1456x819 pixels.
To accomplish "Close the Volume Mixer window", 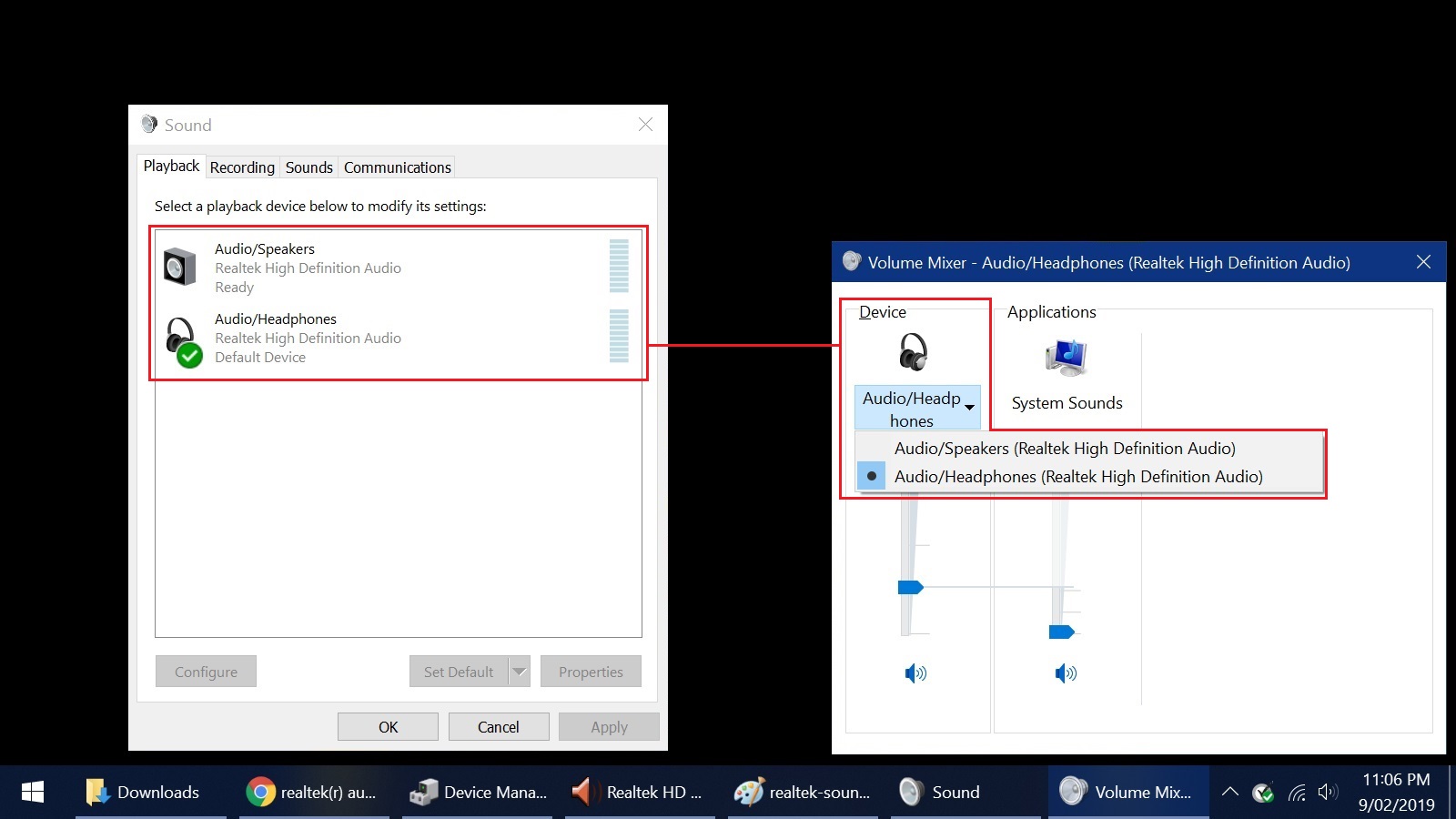I will coord(1423,262).
